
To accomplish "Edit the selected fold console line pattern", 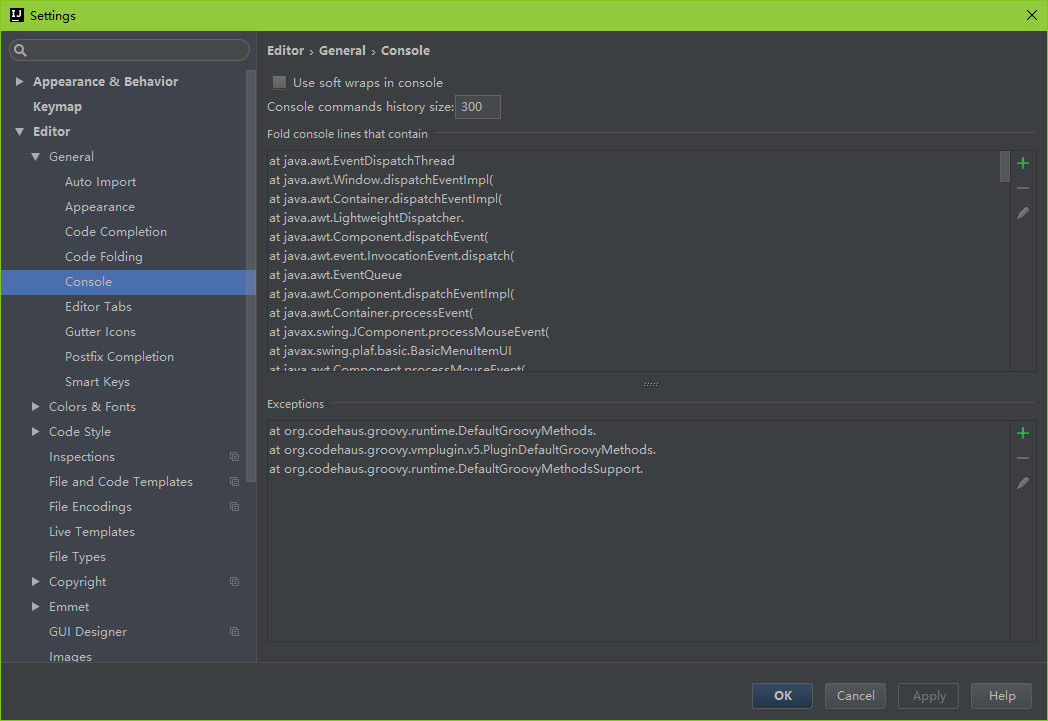I will click(1022, 213).
